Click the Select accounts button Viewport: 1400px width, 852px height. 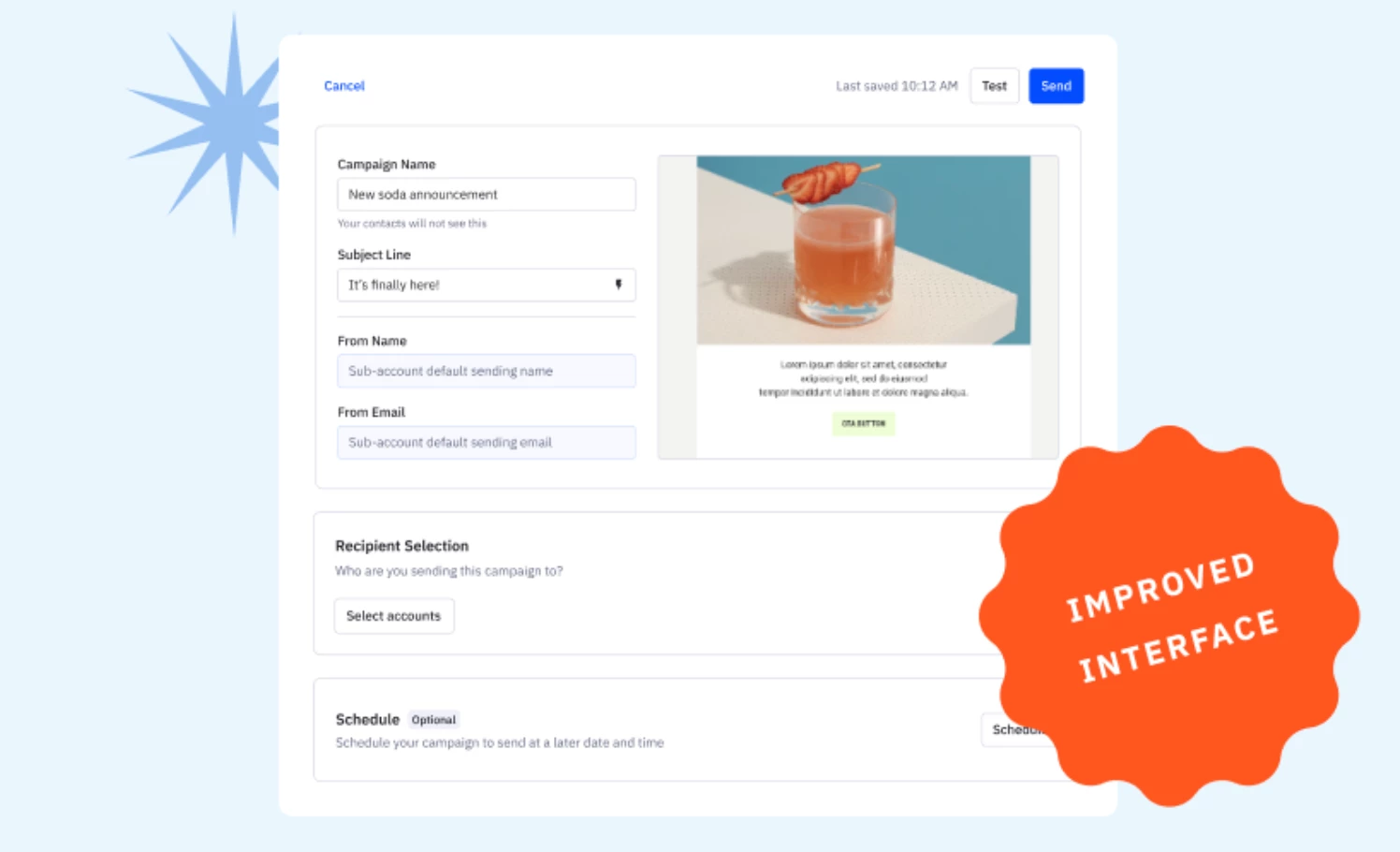pos(394,616)
